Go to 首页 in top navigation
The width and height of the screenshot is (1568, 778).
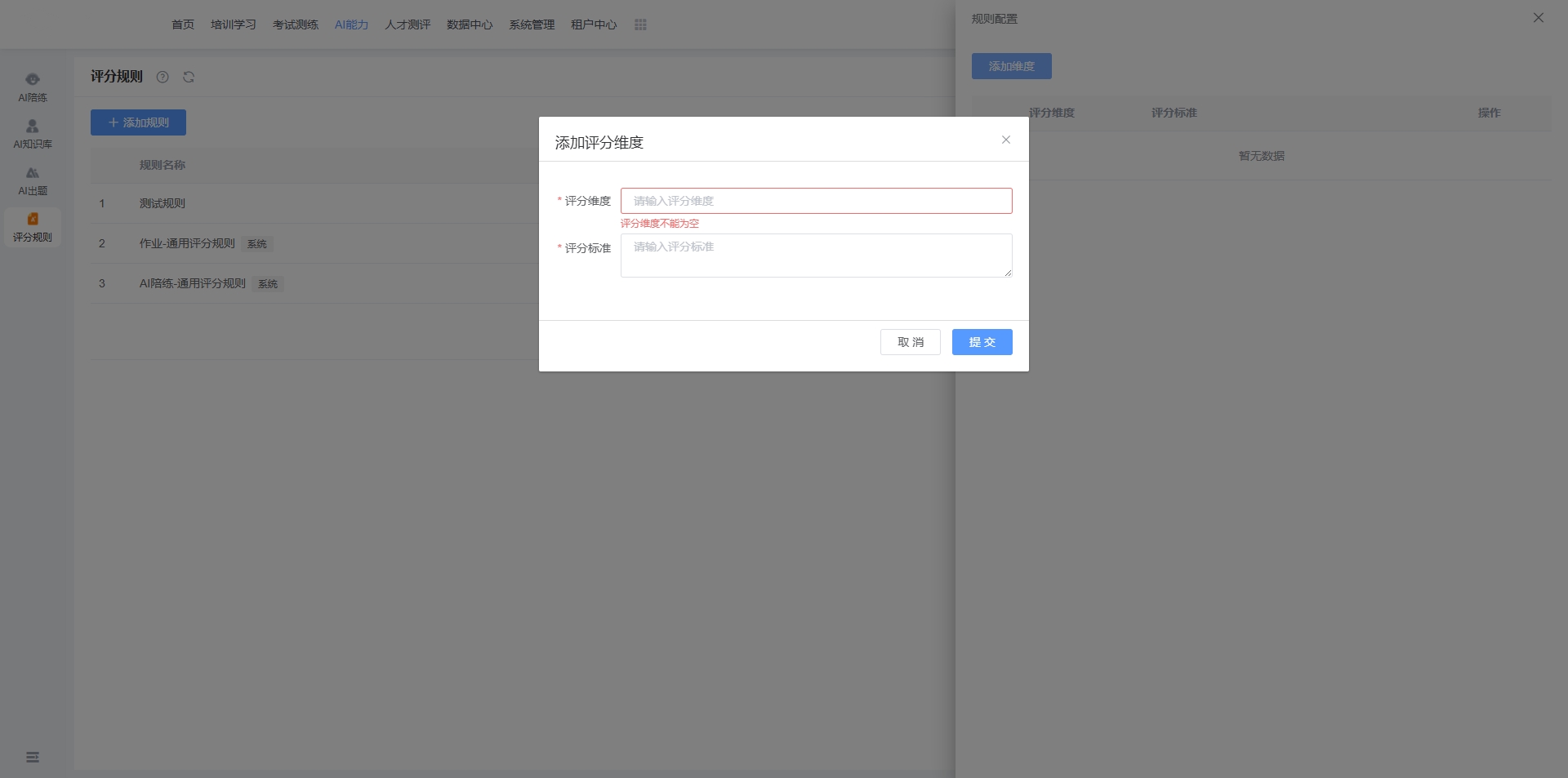click(x=183, y=24)
